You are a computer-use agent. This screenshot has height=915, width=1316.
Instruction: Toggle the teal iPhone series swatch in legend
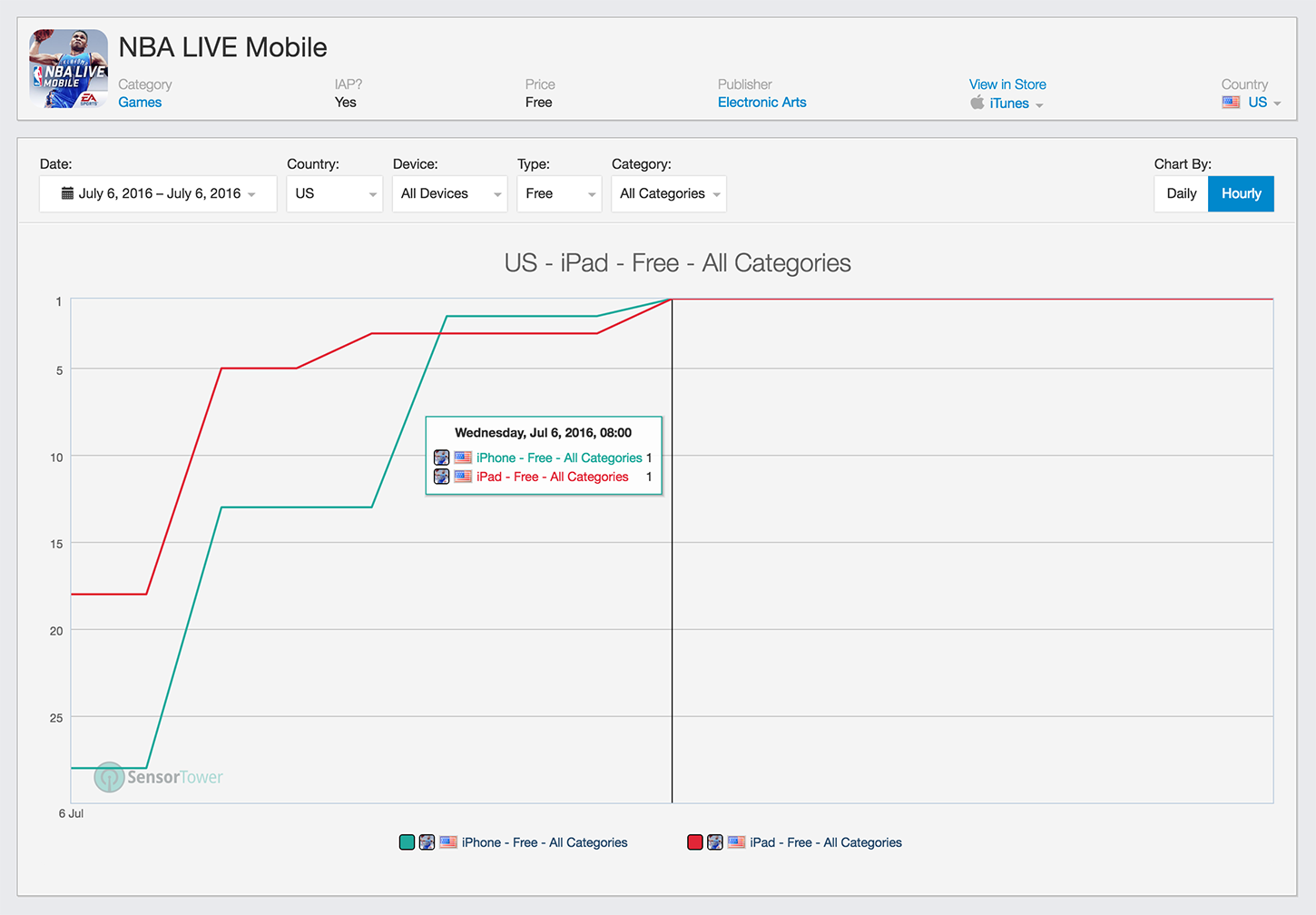[408, 842]
